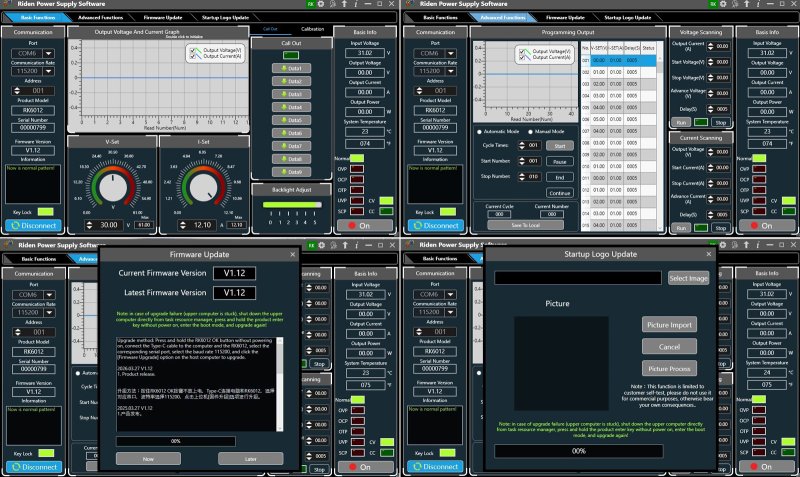800x477 pixels.
Task: Toggle Key Lock indicator in Advanced Functions window
Action: click(x=447, y=212)
